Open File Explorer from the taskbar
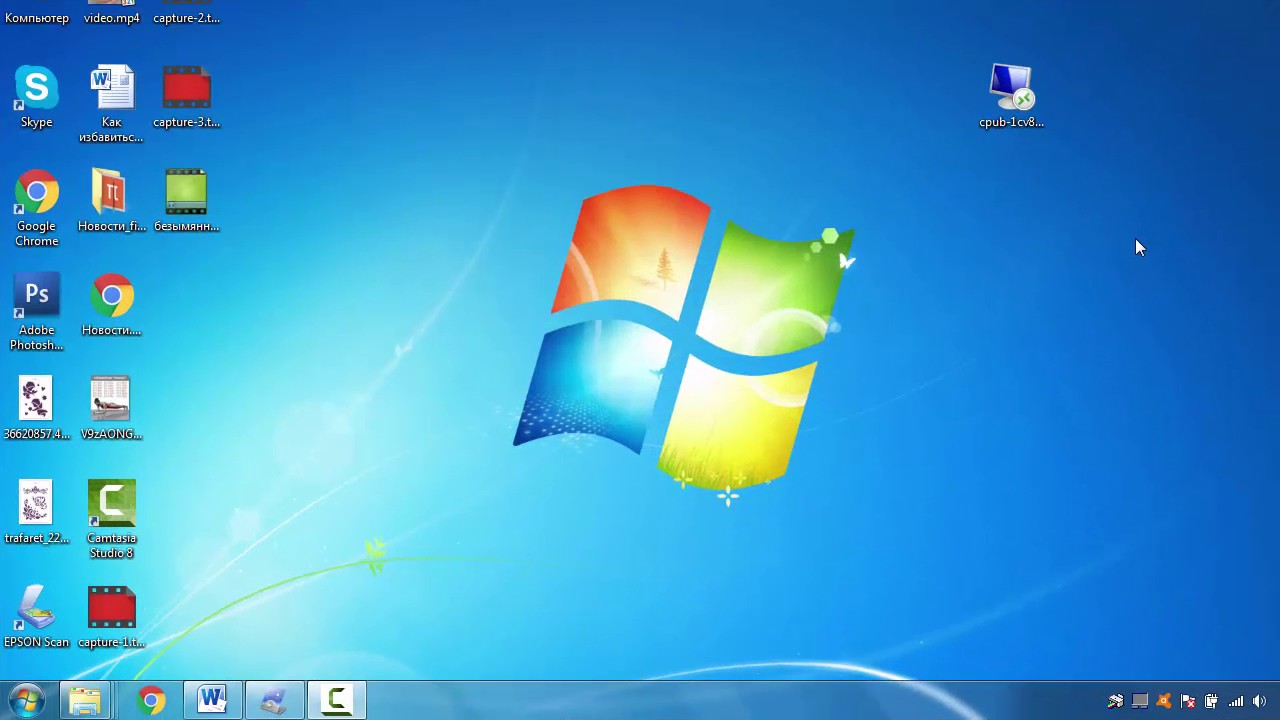Image resolution: width=1280 pixels, height=720 pixels. click(85, 700)
